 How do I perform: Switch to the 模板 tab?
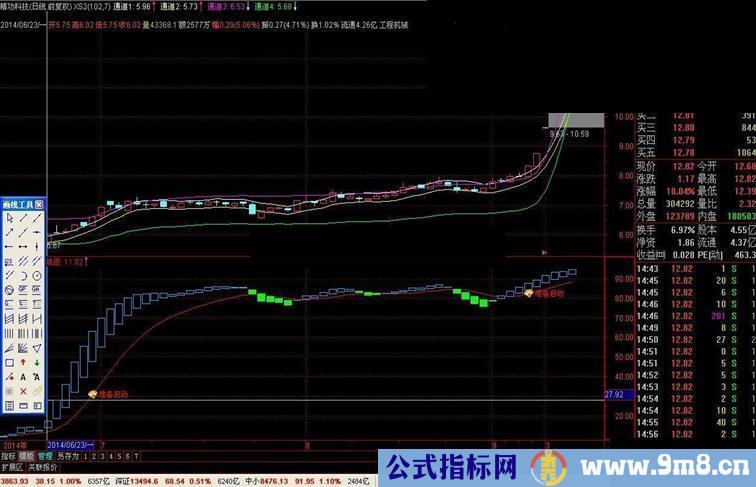(25, 455)
